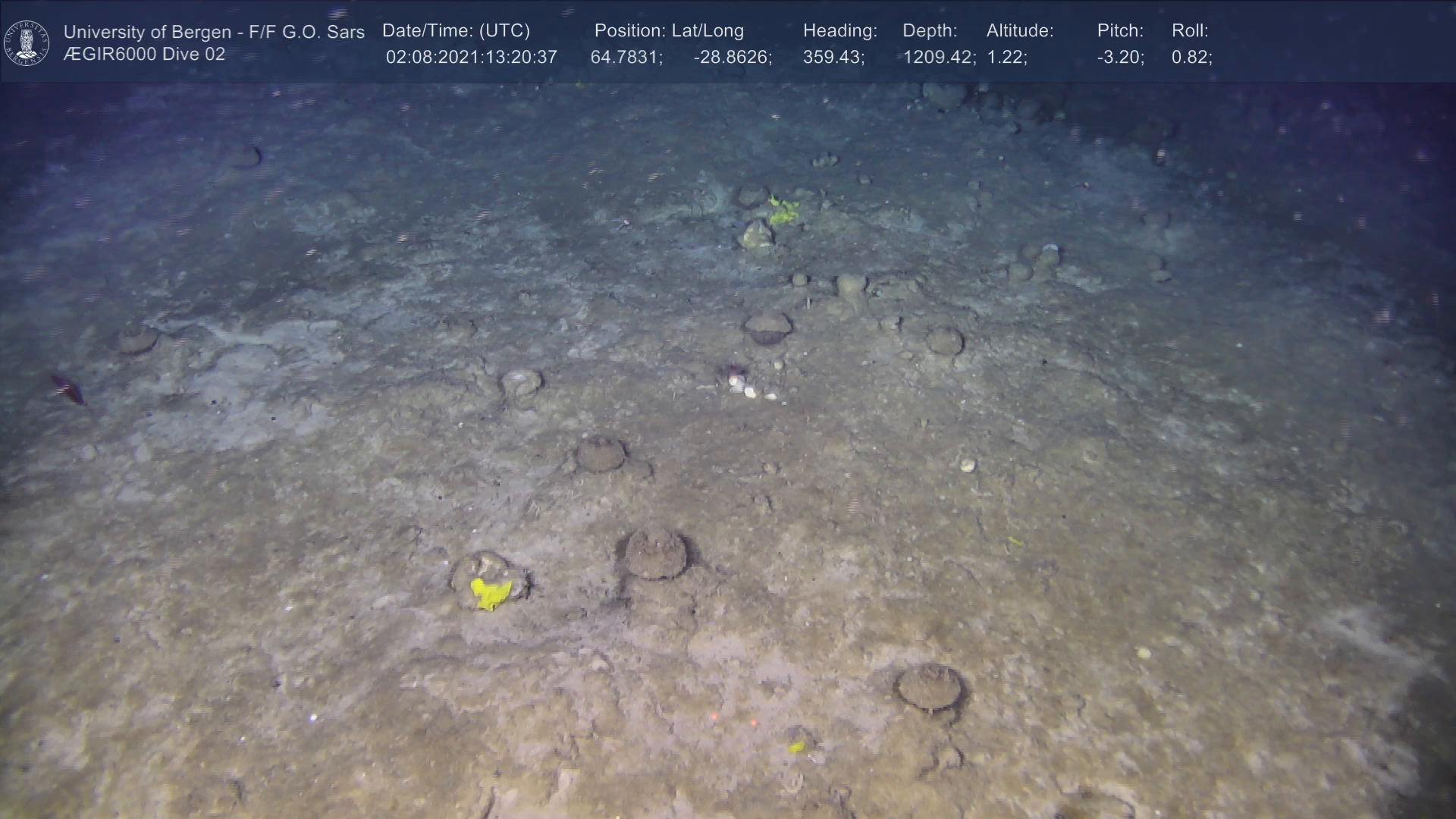Click the yellow sponge on the foreground rock
1456x819 pixels.
pos(491,593)
